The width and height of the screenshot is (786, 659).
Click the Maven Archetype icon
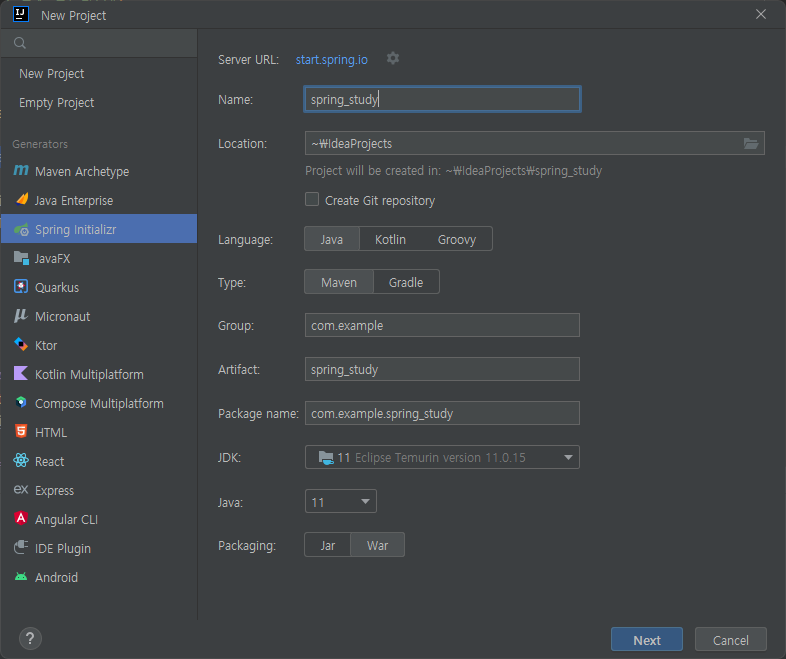[21, 171]
